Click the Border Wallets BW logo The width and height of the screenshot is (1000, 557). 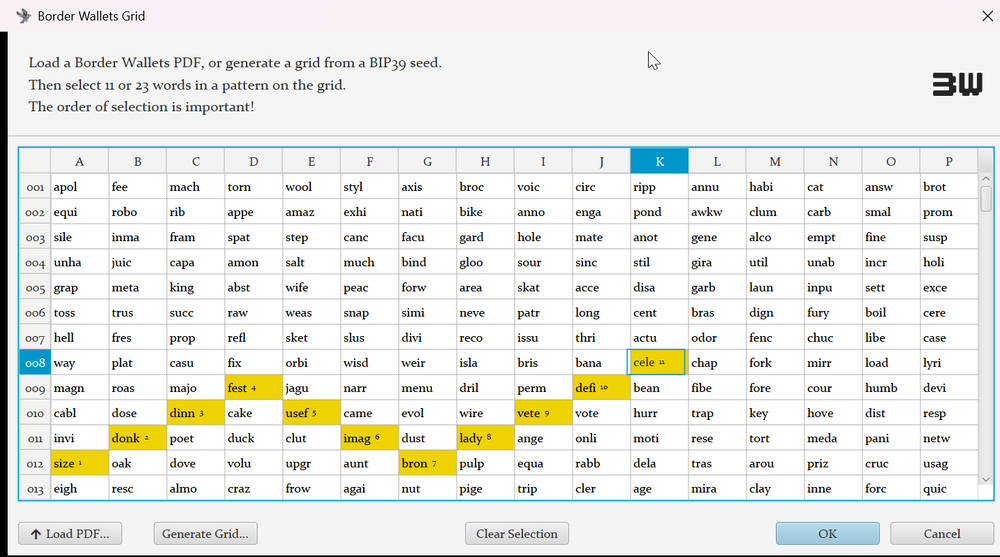957,84
